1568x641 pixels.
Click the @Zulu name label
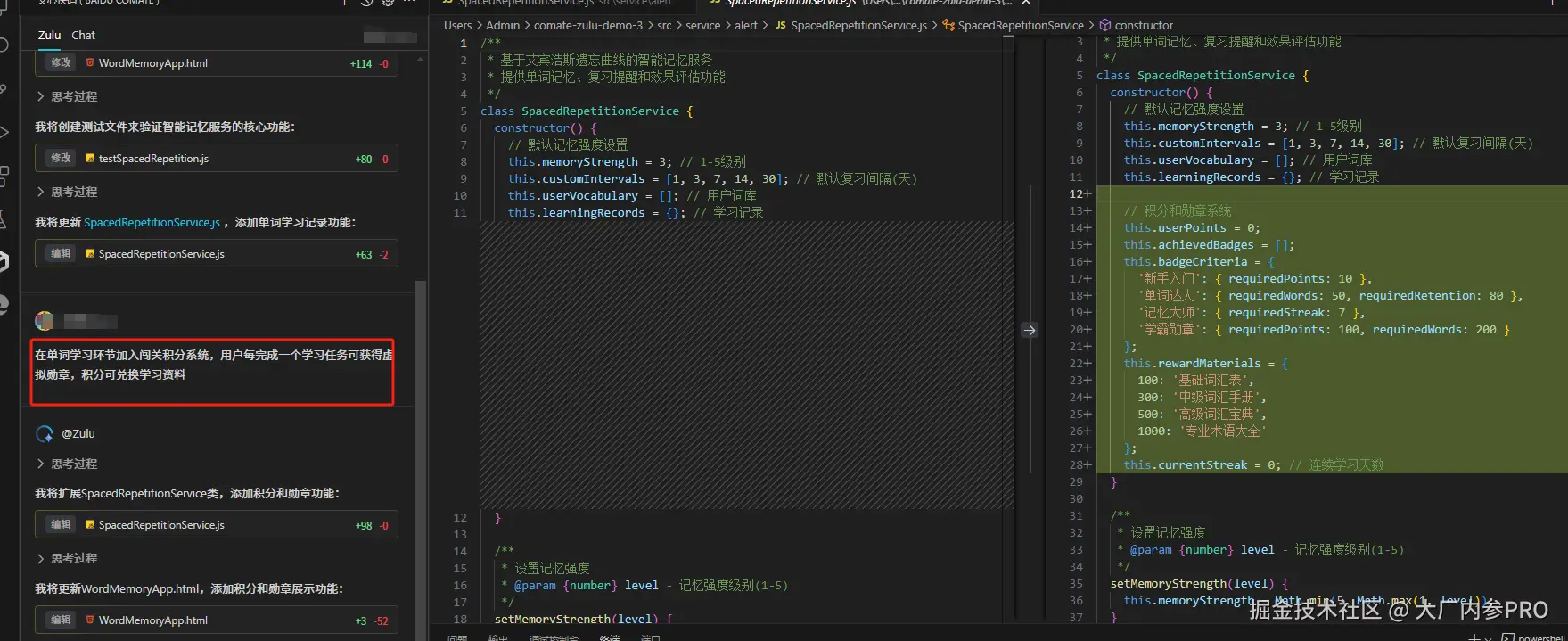coord(78,434)
